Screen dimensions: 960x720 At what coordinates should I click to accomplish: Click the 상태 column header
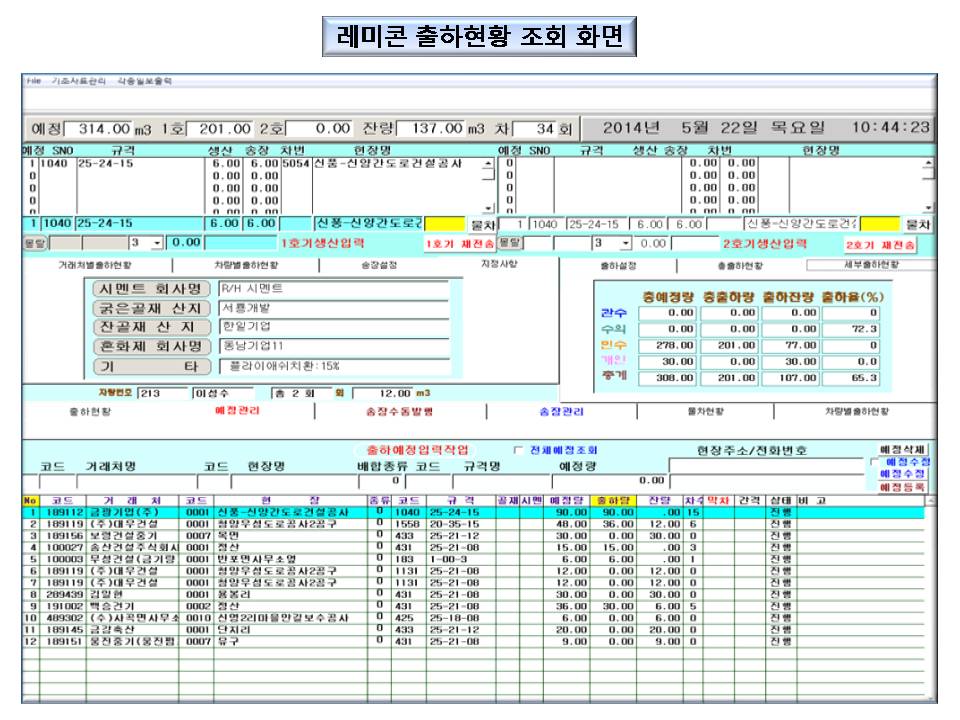coord(781,500)
